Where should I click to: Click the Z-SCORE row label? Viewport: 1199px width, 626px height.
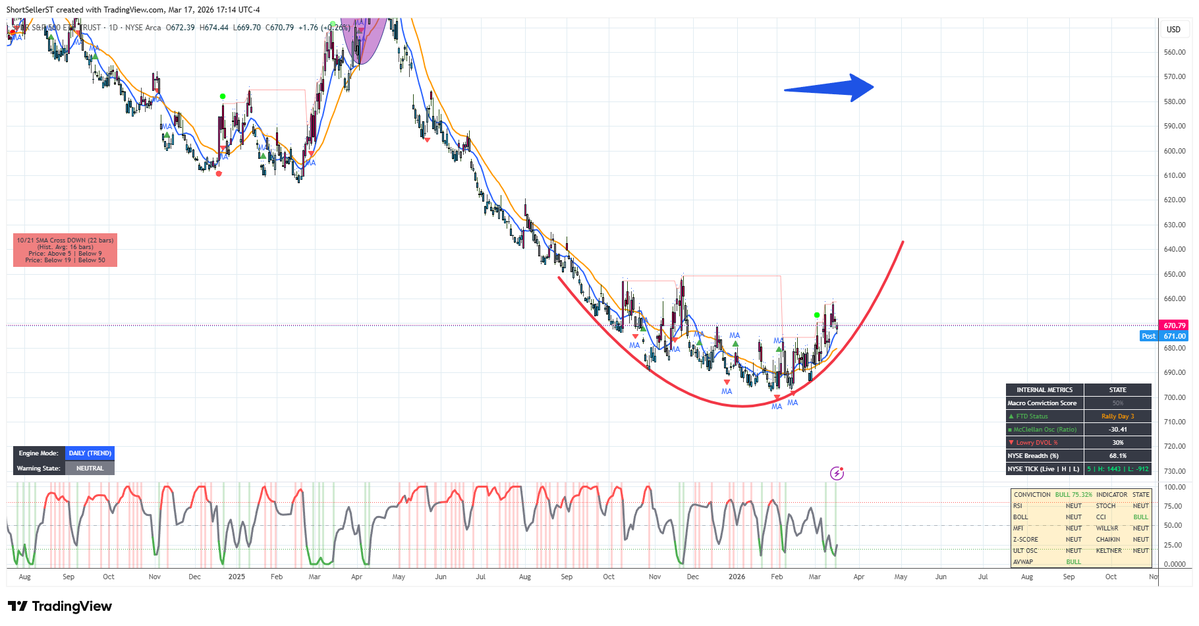coord(1025,539)
